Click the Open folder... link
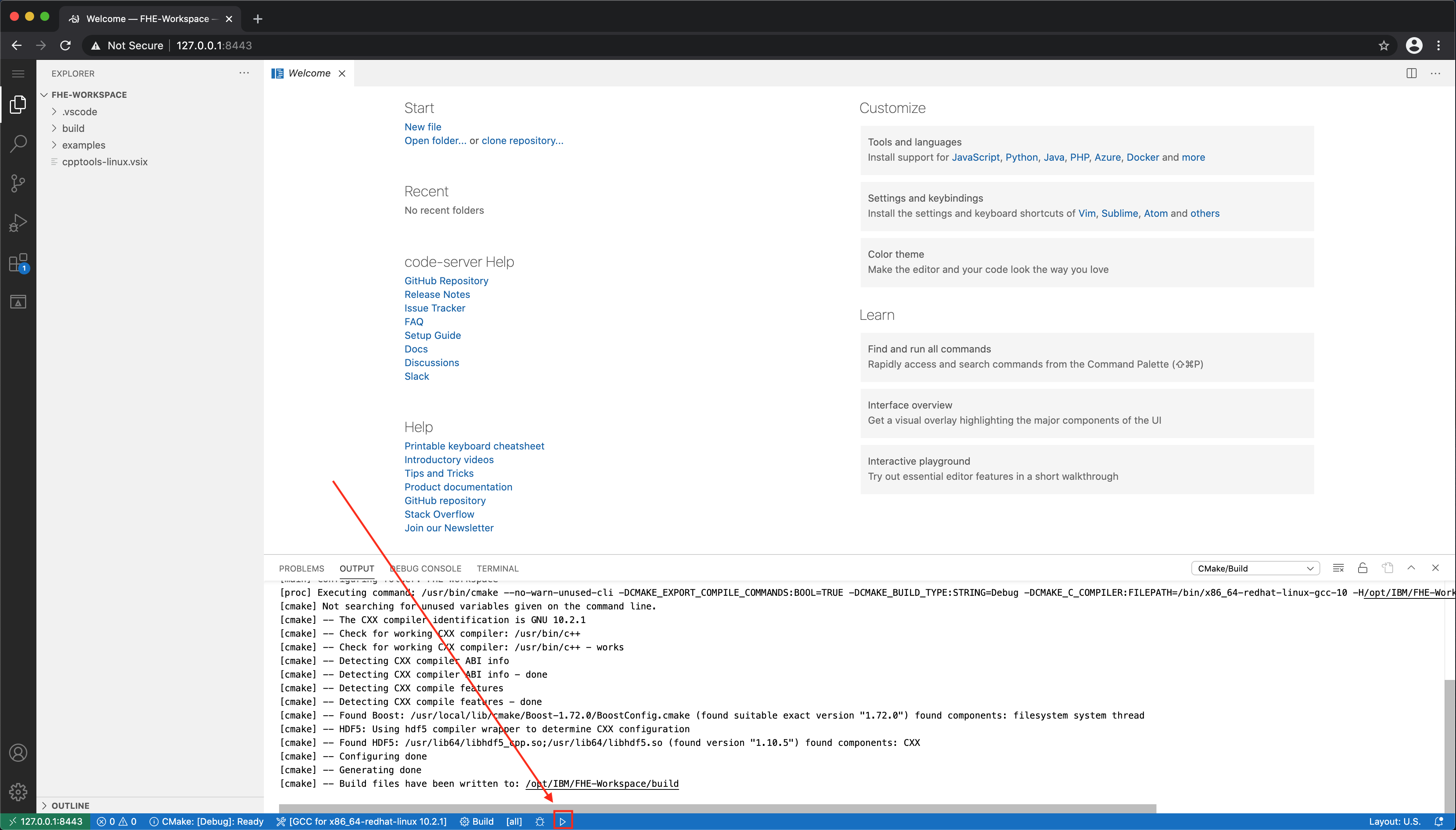Screen dimensions: 1456x830 pos(435,141)
